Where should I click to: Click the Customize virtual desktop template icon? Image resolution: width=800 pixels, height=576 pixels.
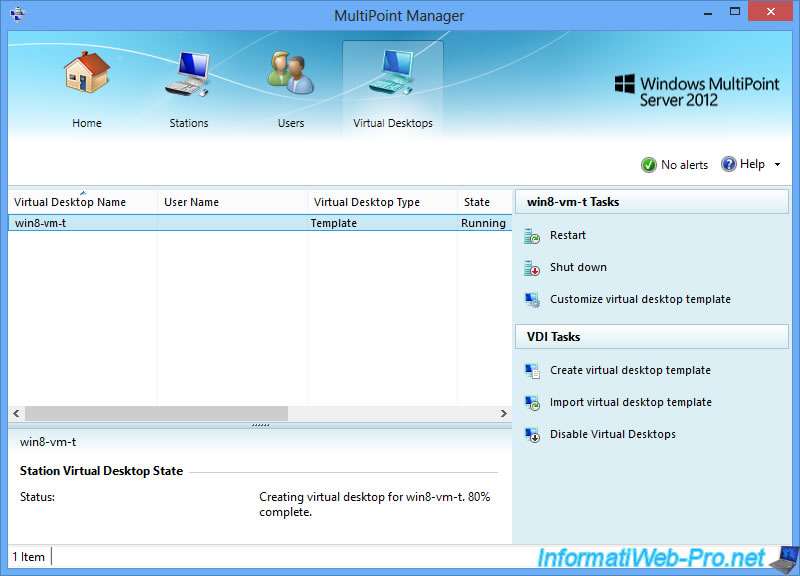click(532, 300)
